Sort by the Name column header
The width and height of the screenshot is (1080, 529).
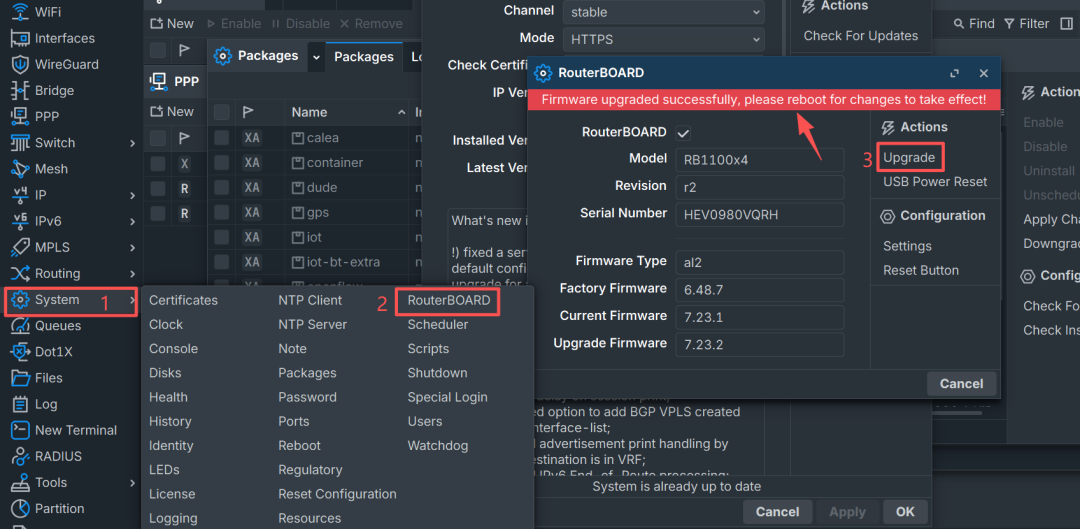coord(348,112)
